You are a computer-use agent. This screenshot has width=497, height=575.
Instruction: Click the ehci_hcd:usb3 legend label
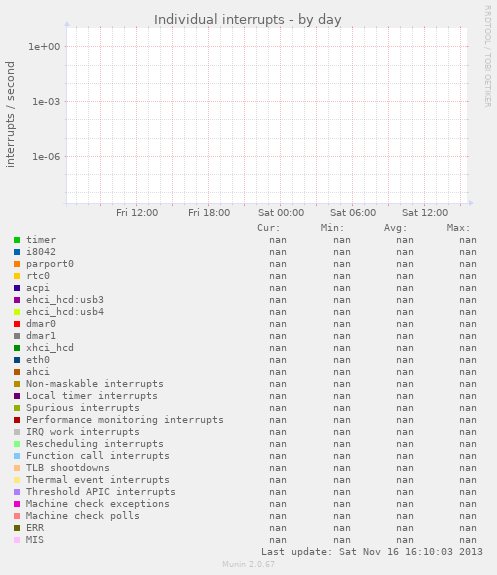65,300
